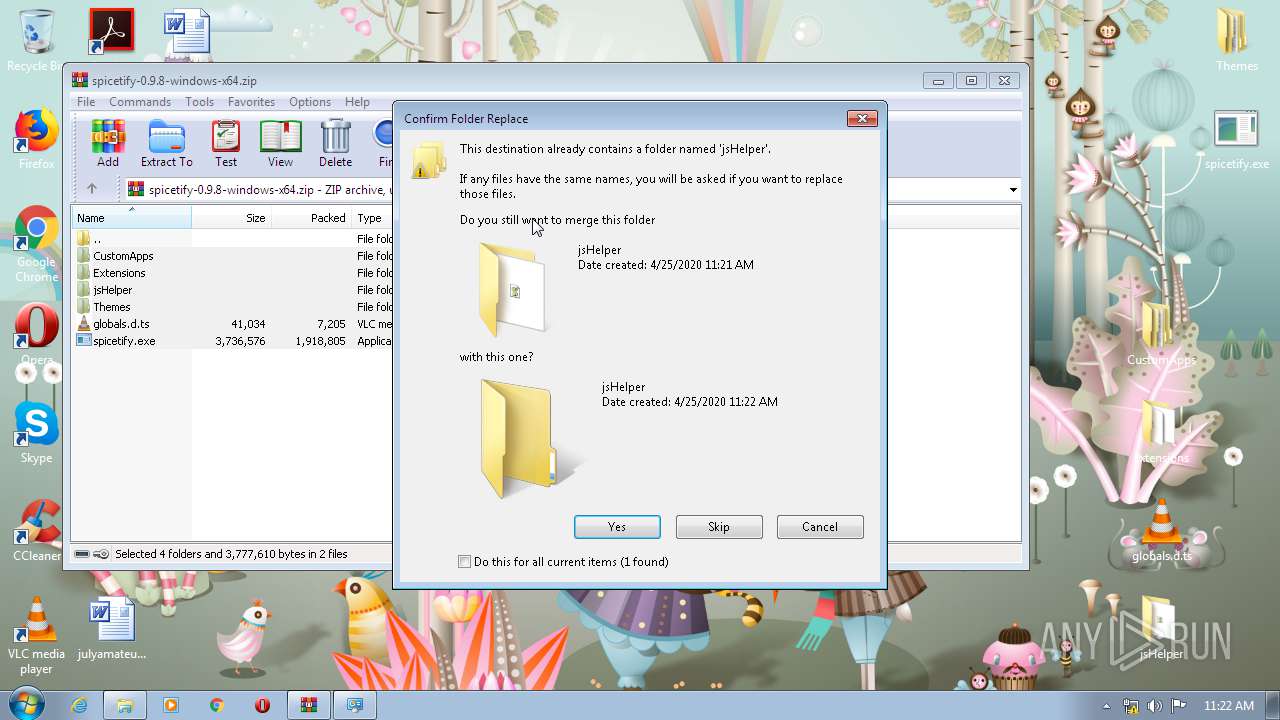
Task: Open the Commands menu
Action: [x=140, y=102]
